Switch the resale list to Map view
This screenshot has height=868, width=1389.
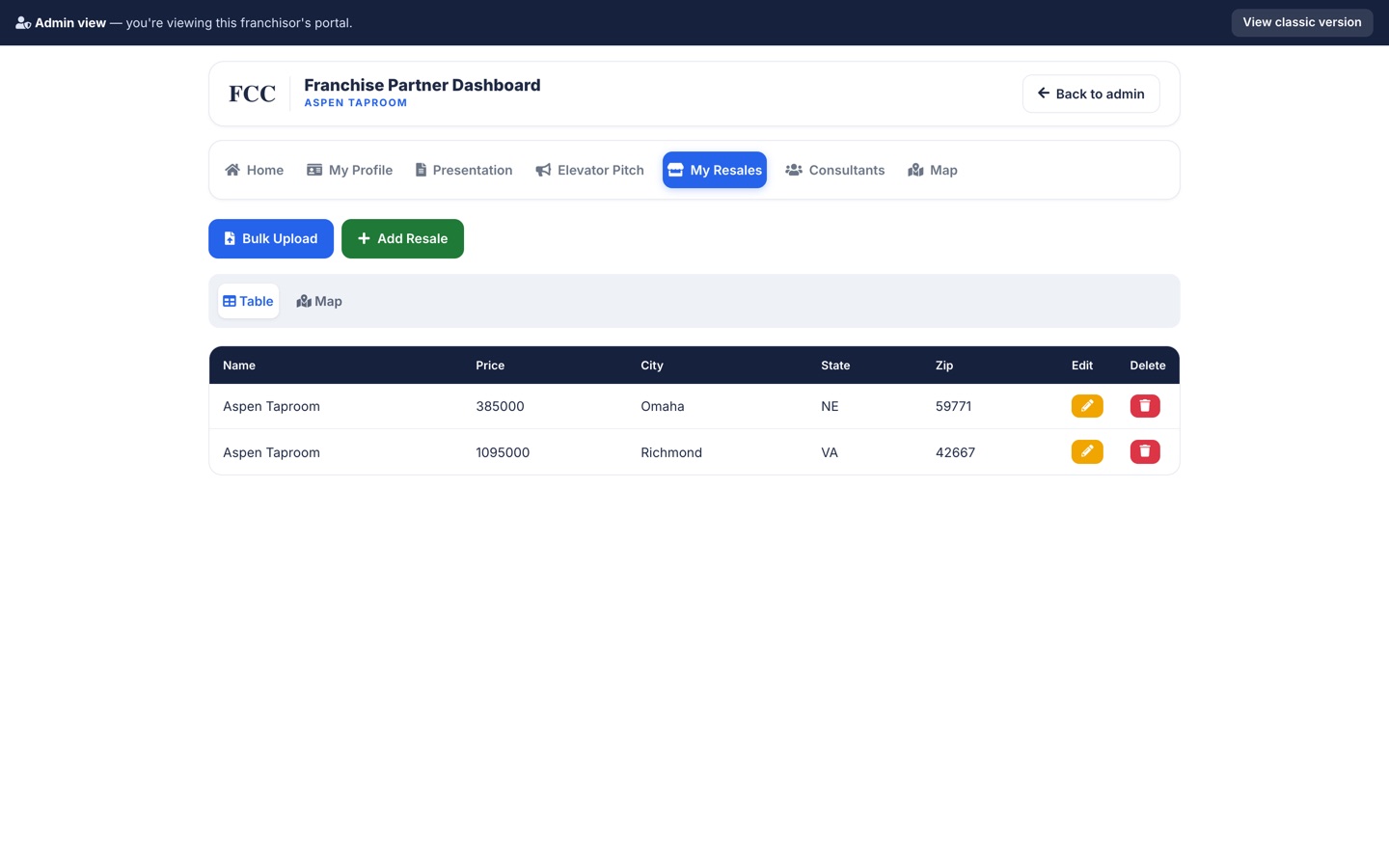click(319, 301)
